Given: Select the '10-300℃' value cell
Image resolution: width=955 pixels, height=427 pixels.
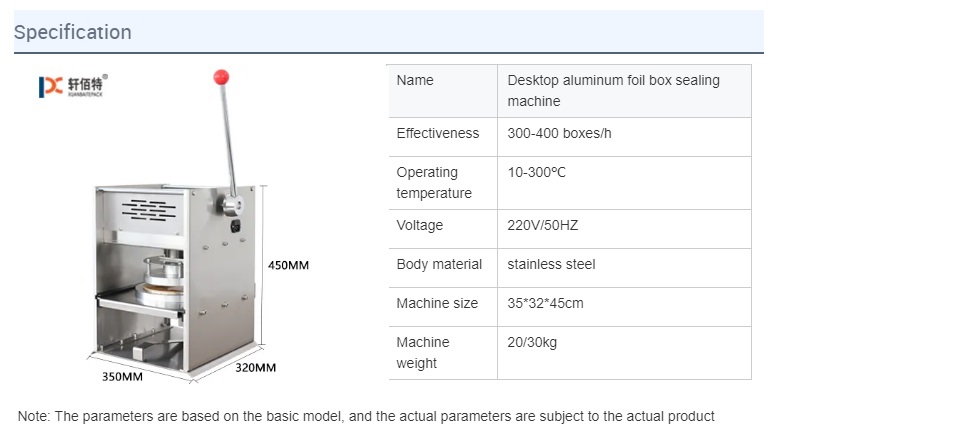Looking at the screenshot, I should 624,183.
